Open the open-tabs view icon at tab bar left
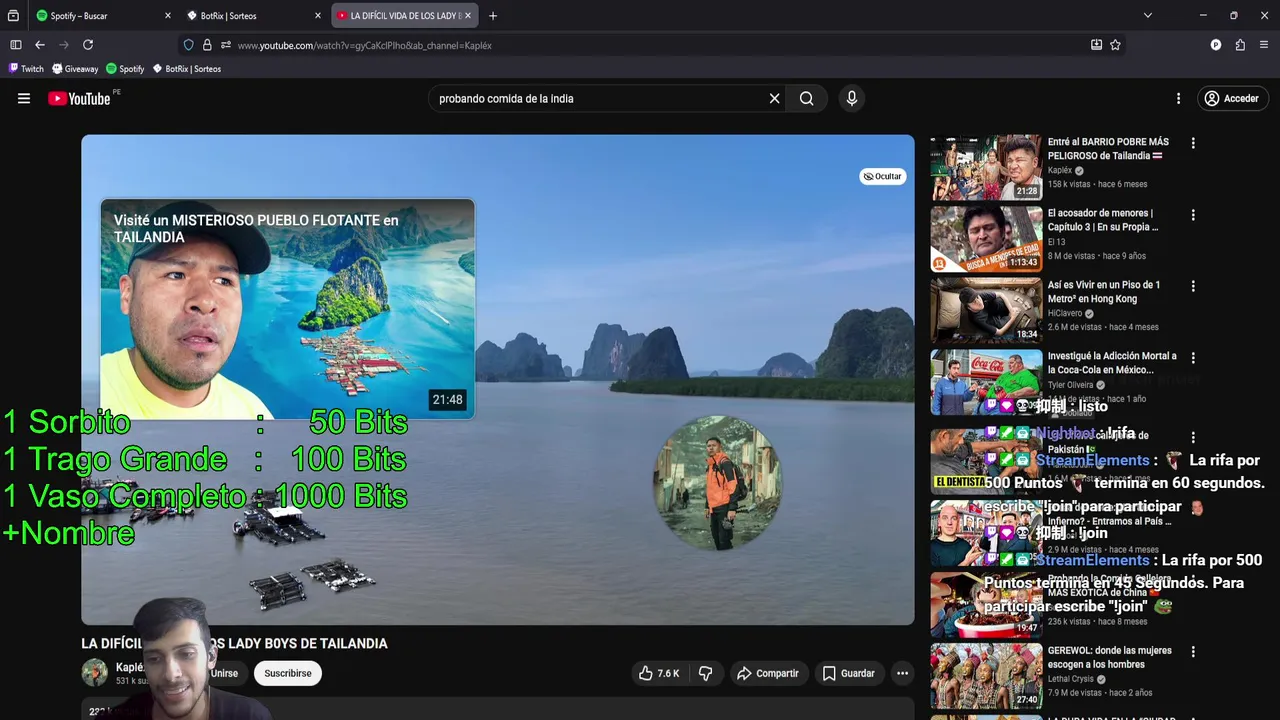 (13, 16)
